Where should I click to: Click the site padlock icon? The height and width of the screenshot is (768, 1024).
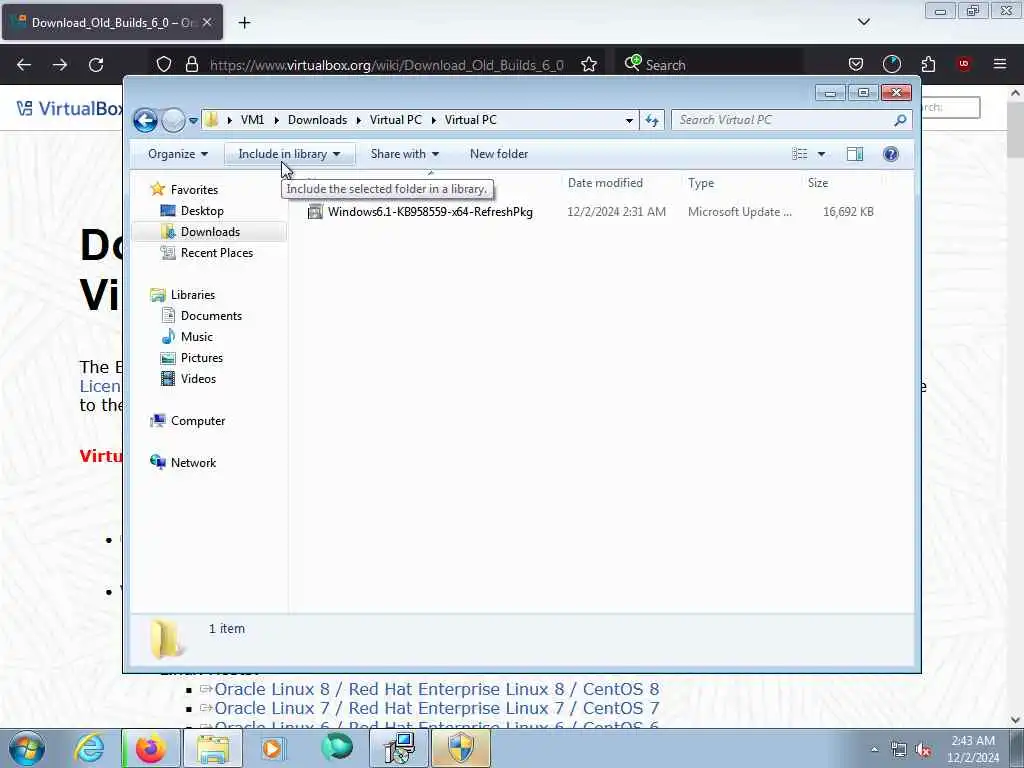click(x=191, y=65)
